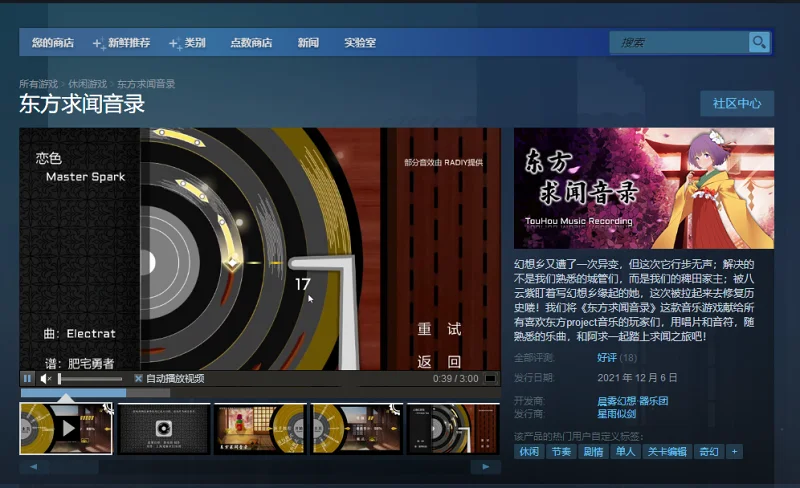Click the 关卡编辑 tag
This screenshot has height=488, width=800.
pos(667,452)
